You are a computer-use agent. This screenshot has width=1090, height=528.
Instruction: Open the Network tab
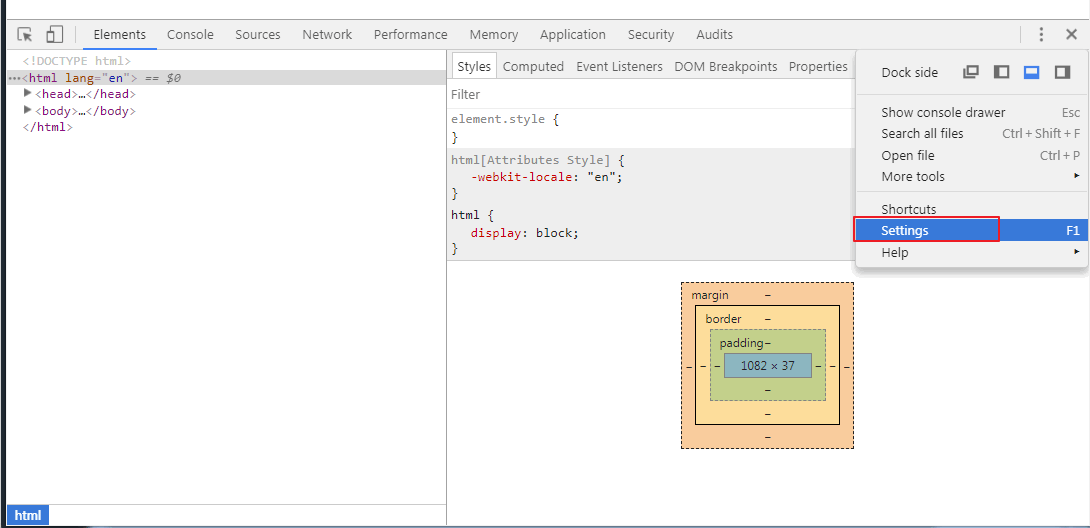pos(327,34)
